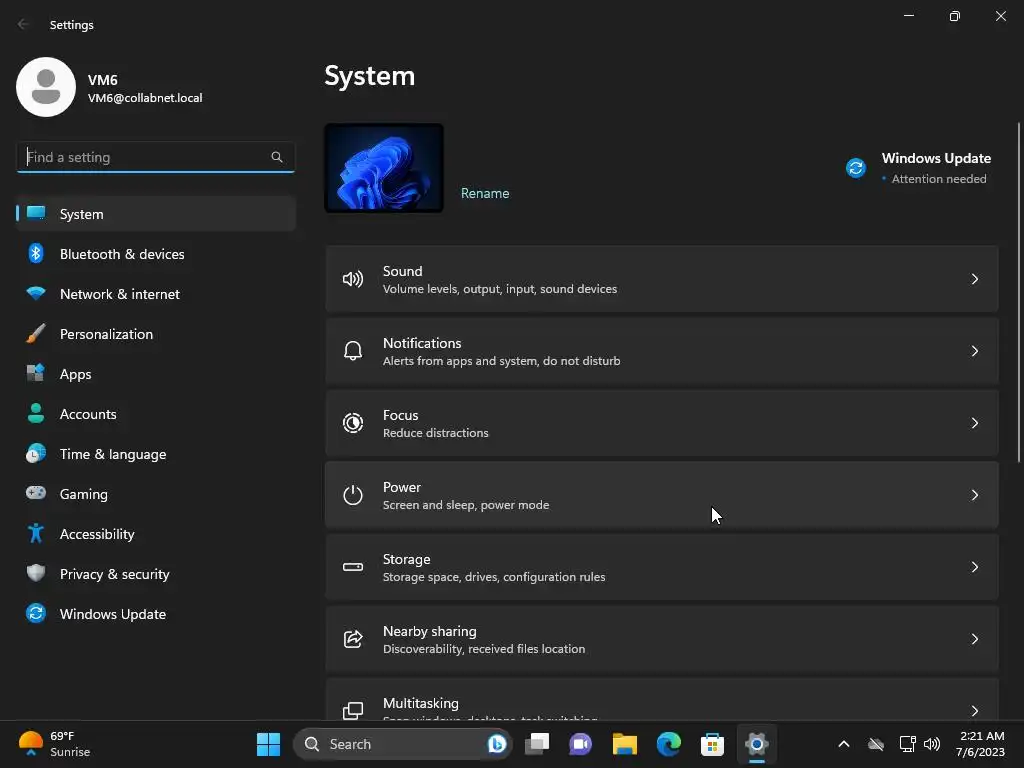Open Privacy & security section

coord(156,574)
